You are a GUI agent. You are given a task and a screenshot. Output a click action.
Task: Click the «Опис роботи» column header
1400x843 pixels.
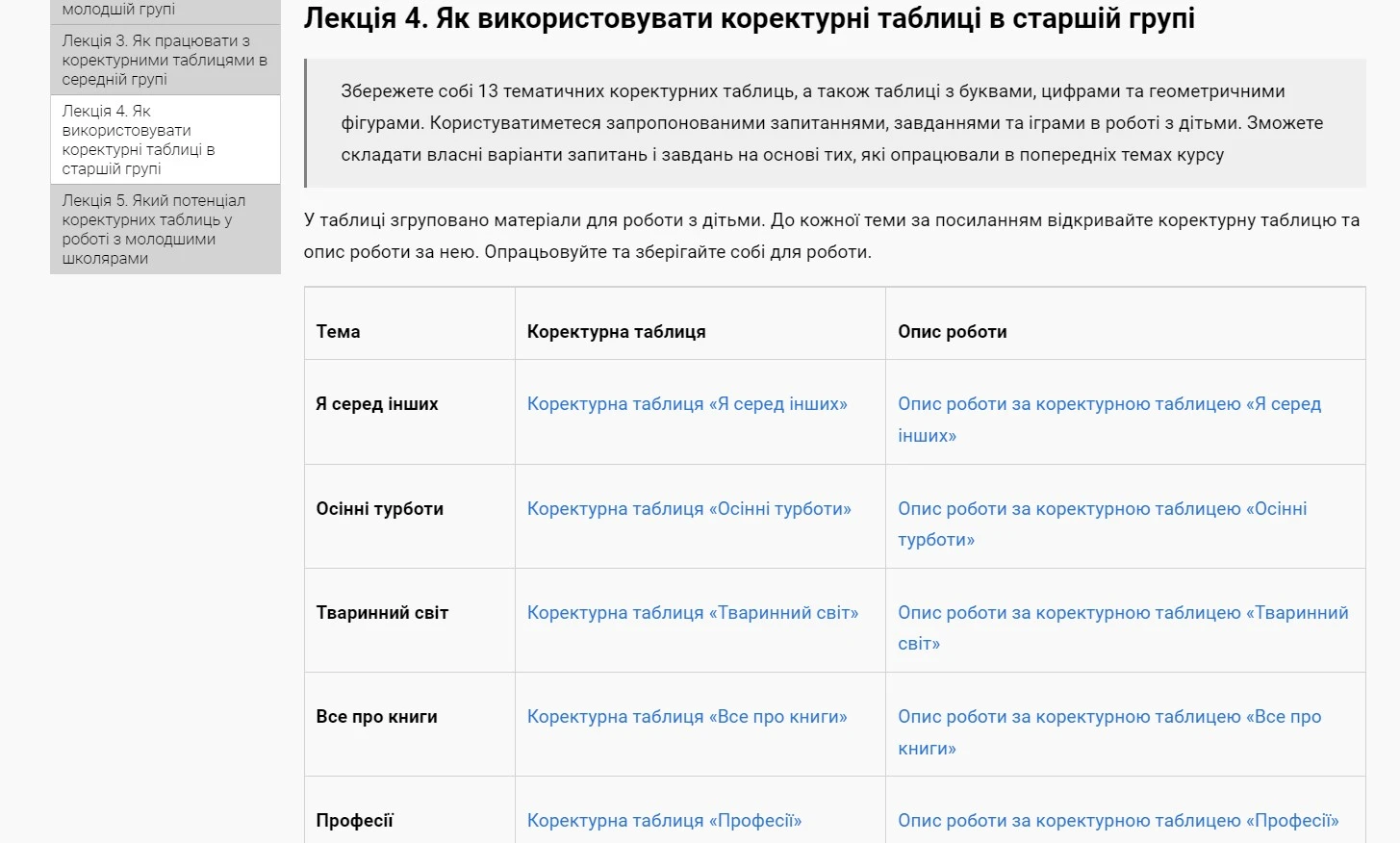click(x=952, y=331)
